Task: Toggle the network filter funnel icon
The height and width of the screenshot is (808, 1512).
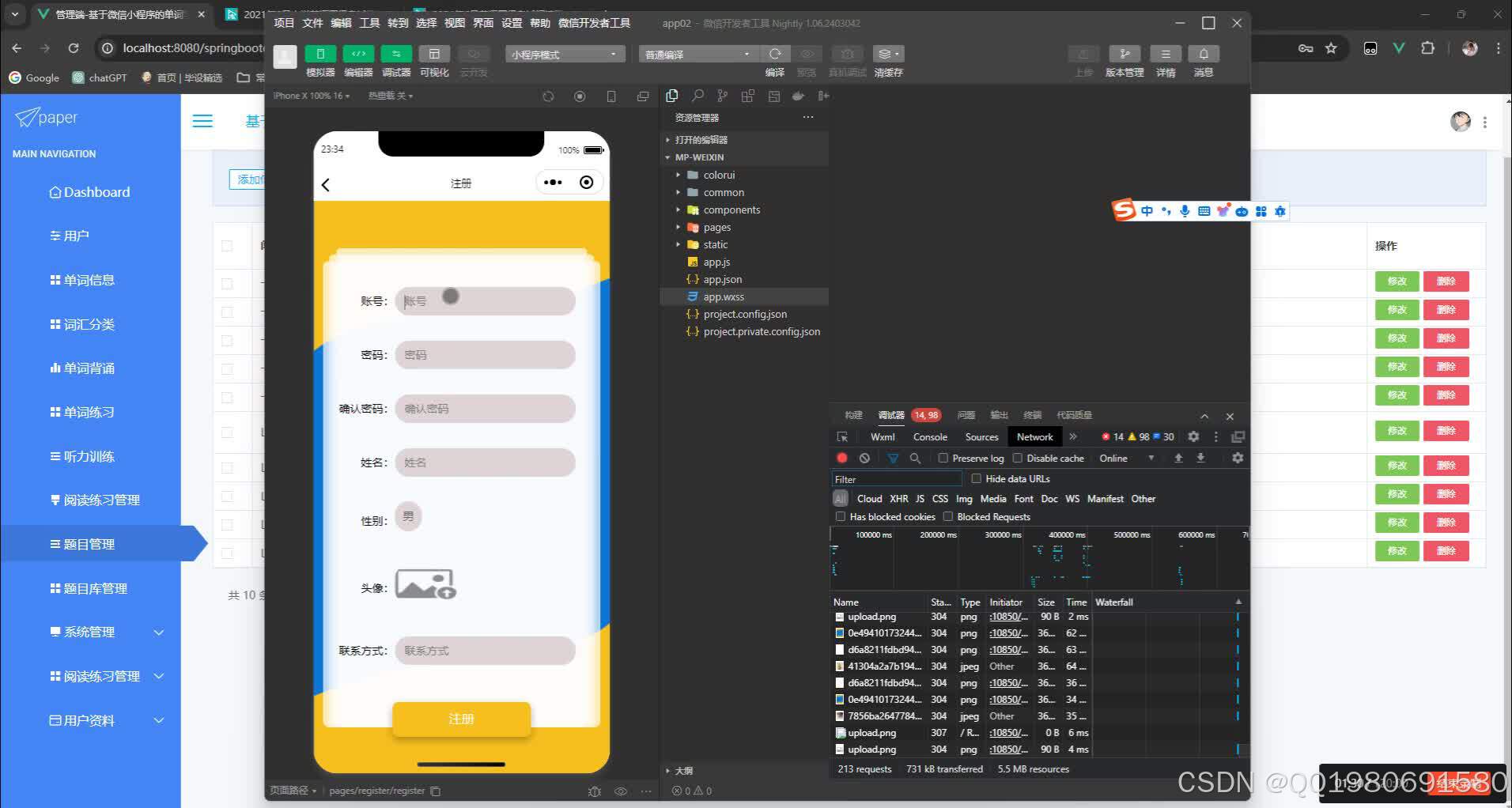Action: pyautogui.click(x=893, y=458)
